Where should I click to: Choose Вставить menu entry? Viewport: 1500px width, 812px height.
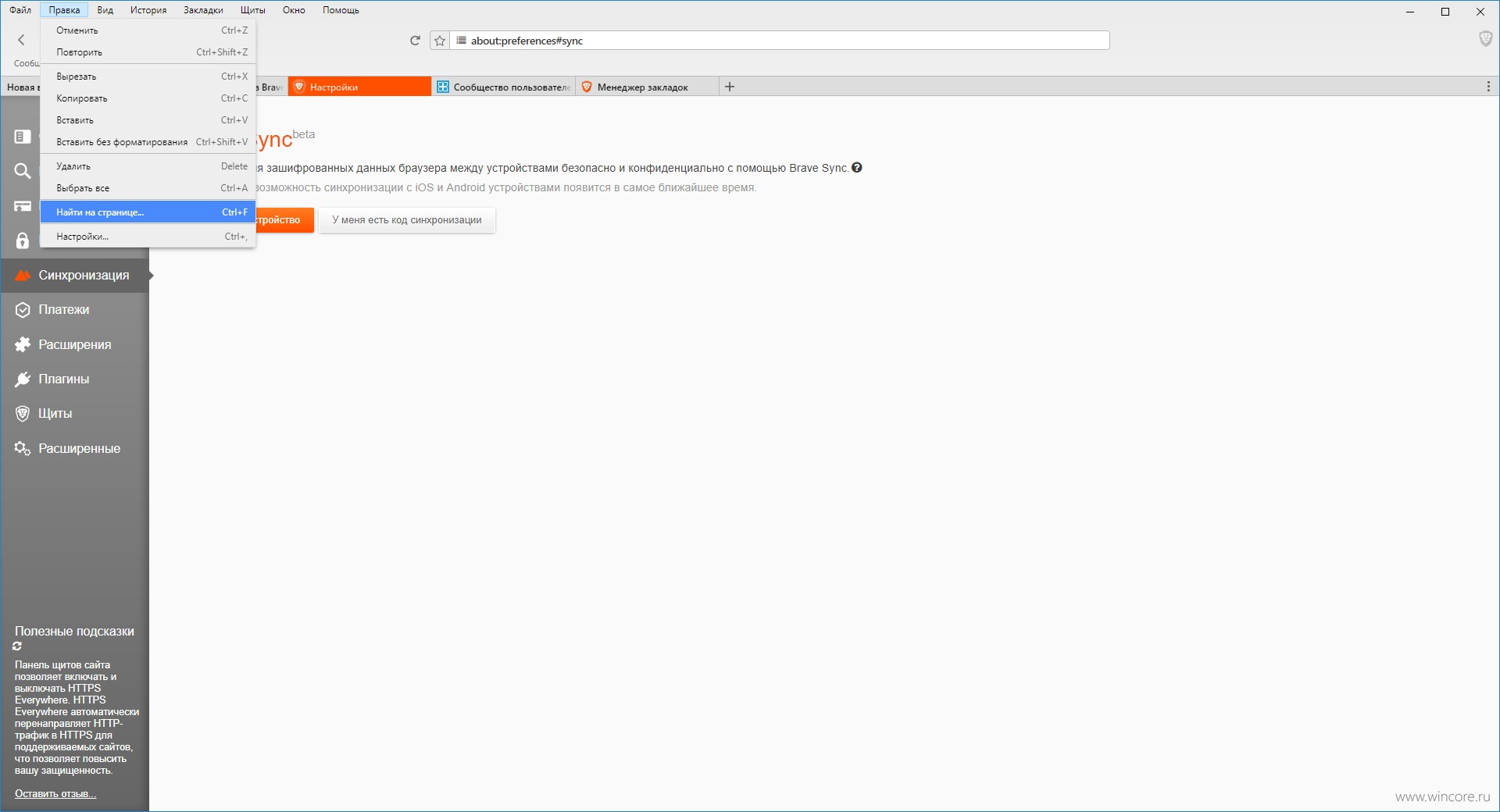(x=148, y=120)
